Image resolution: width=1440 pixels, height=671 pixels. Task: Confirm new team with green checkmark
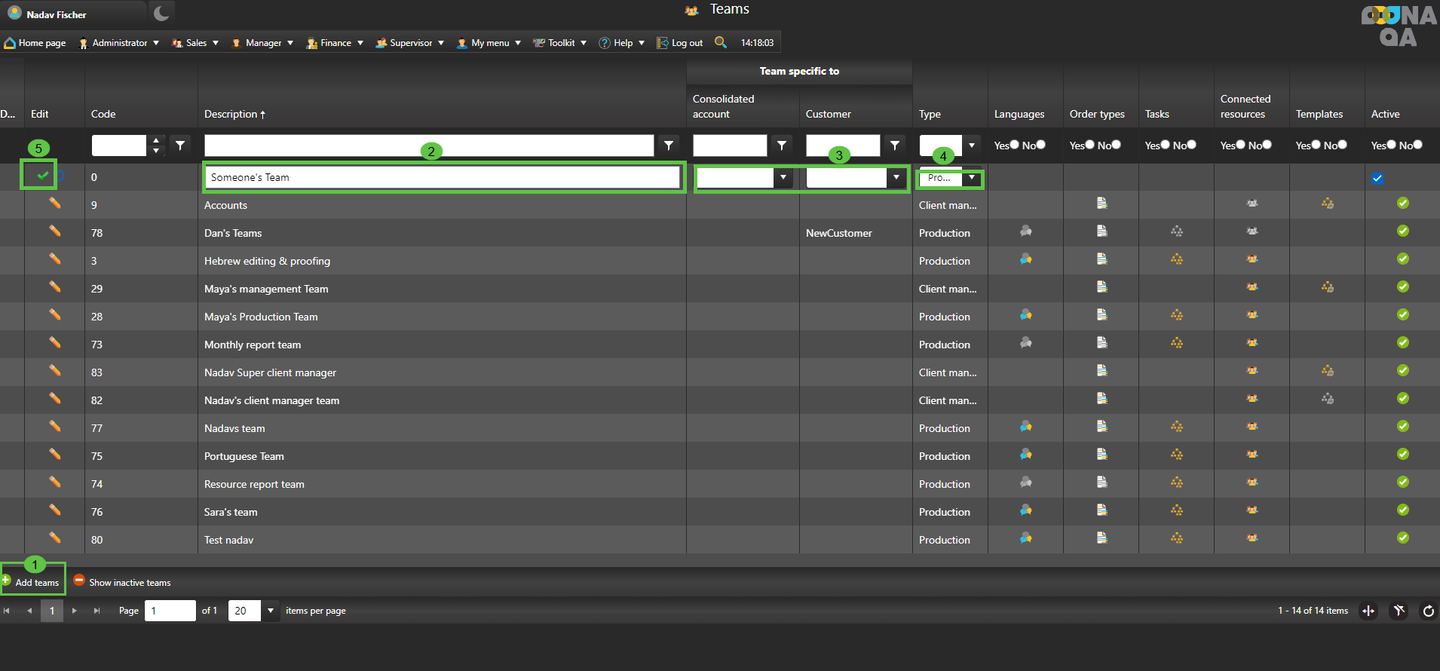tap(43, 176)
